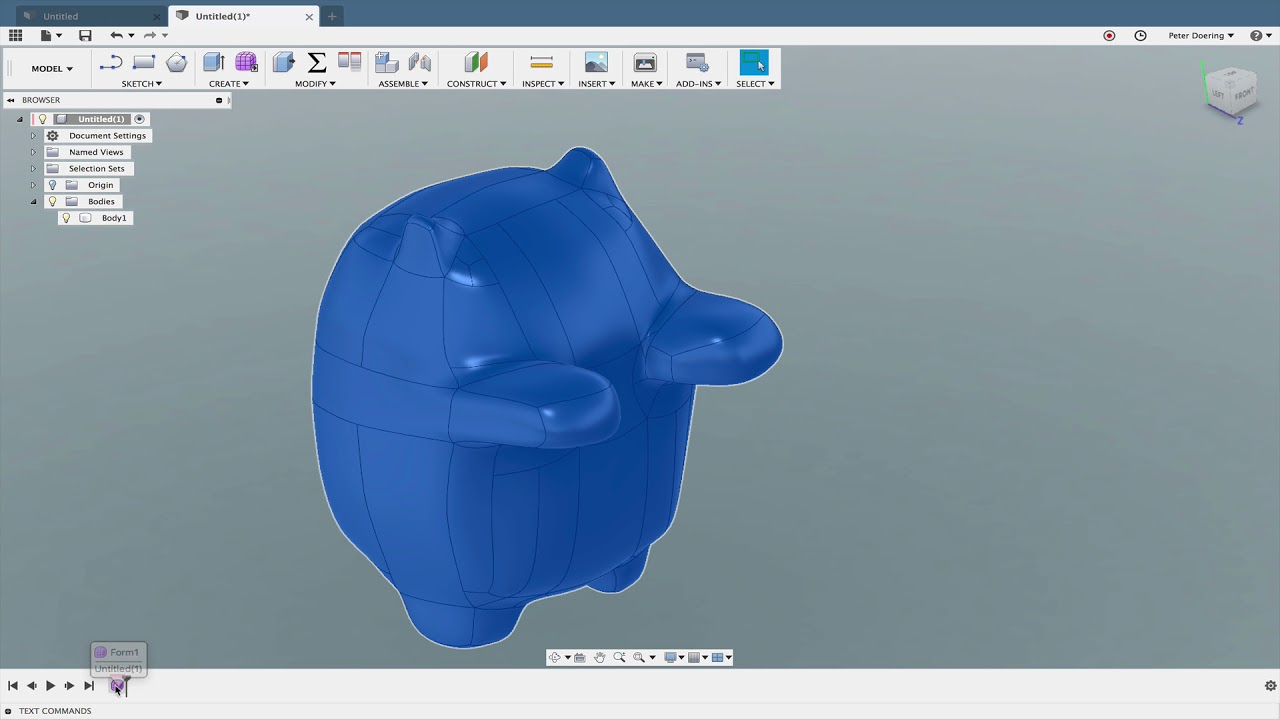Jump to timeline end
The height and width of the screenshot is (720, 1280).
[89, 685]
